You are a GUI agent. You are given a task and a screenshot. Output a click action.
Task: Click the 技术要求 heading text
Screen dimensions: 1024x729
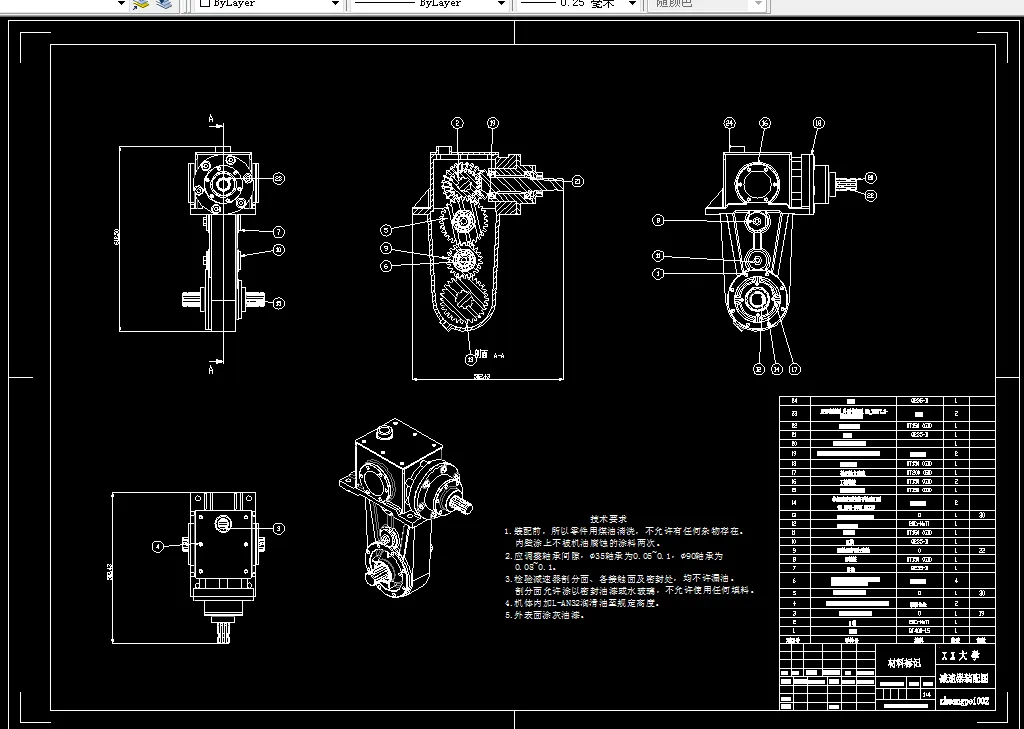(x=608, y=519)
